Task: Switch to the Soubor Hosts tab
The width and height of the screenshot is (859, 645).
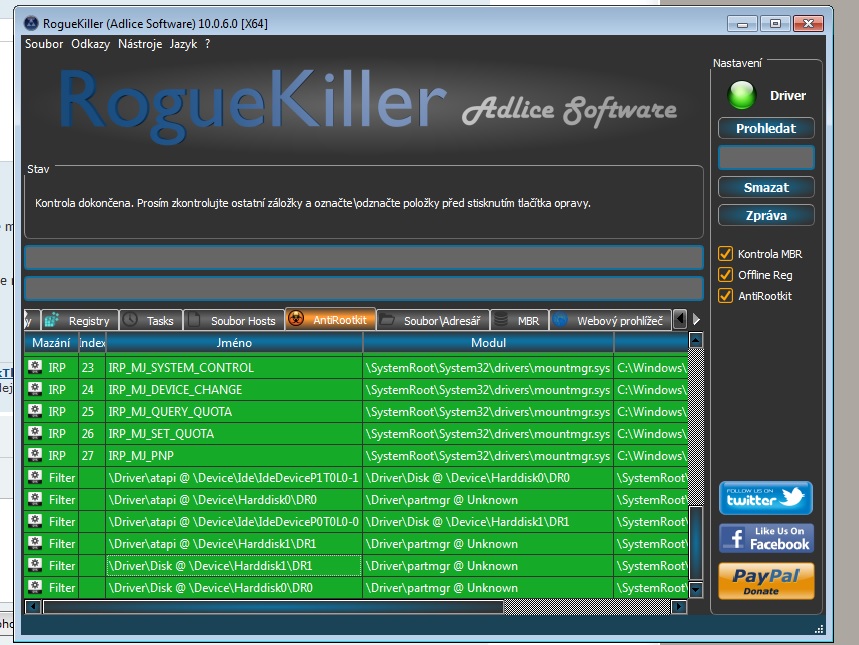Action: click(234, 320)
